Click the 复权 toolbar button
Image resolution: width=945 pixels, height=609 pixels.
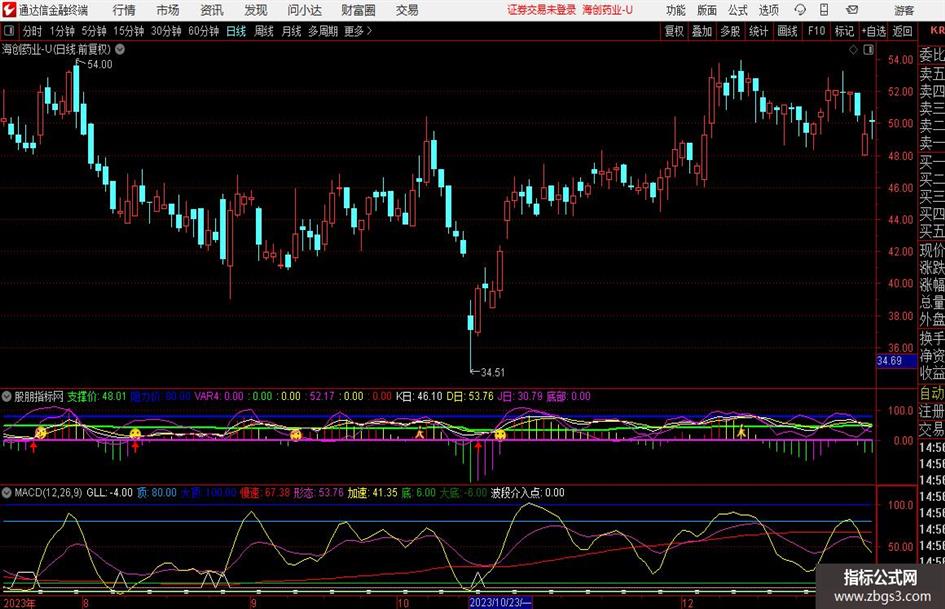[x=674, y=31]
